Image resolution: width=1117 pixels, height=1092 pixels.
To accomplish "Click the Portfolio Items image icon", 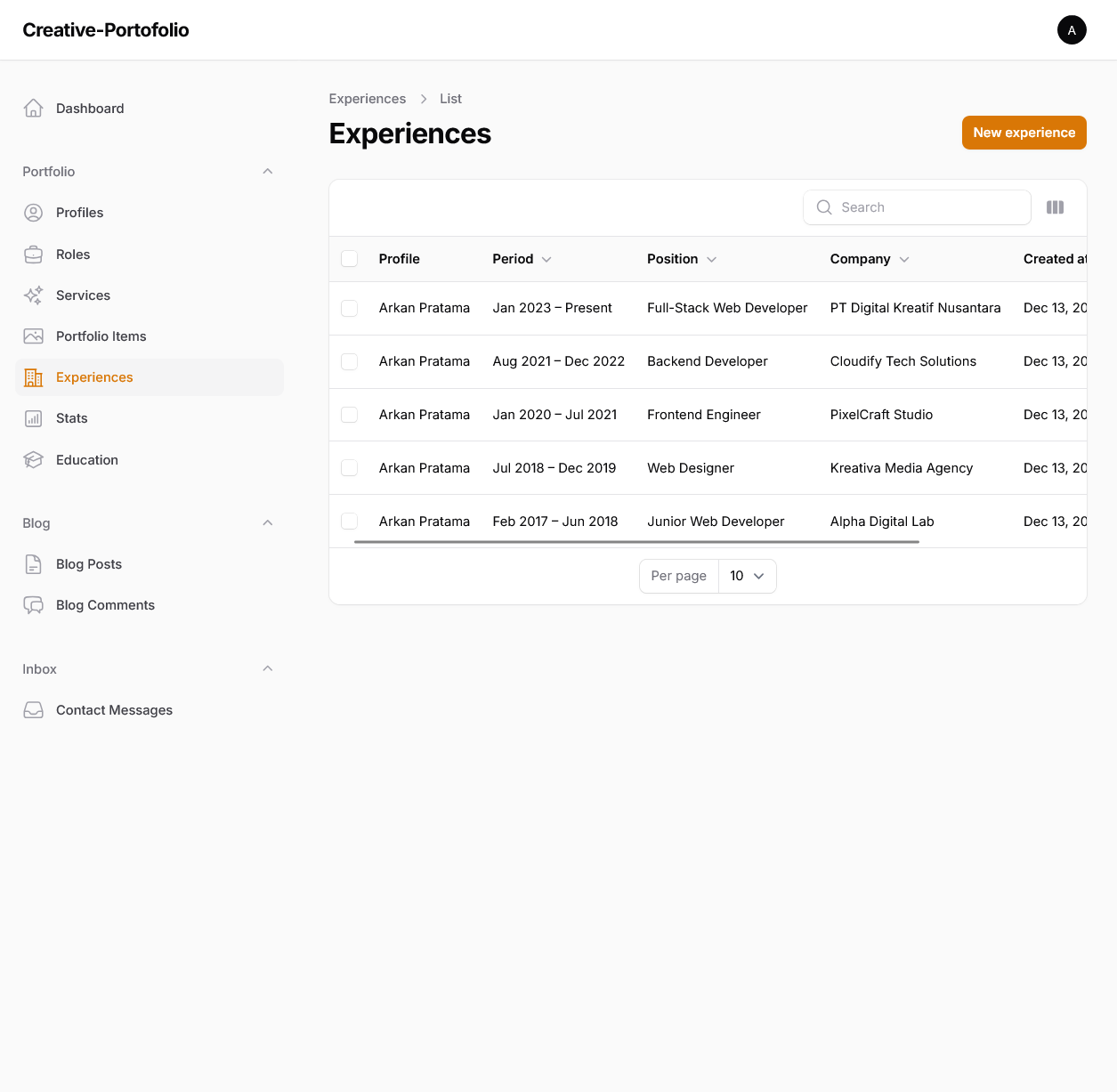I will pos(33,336).
